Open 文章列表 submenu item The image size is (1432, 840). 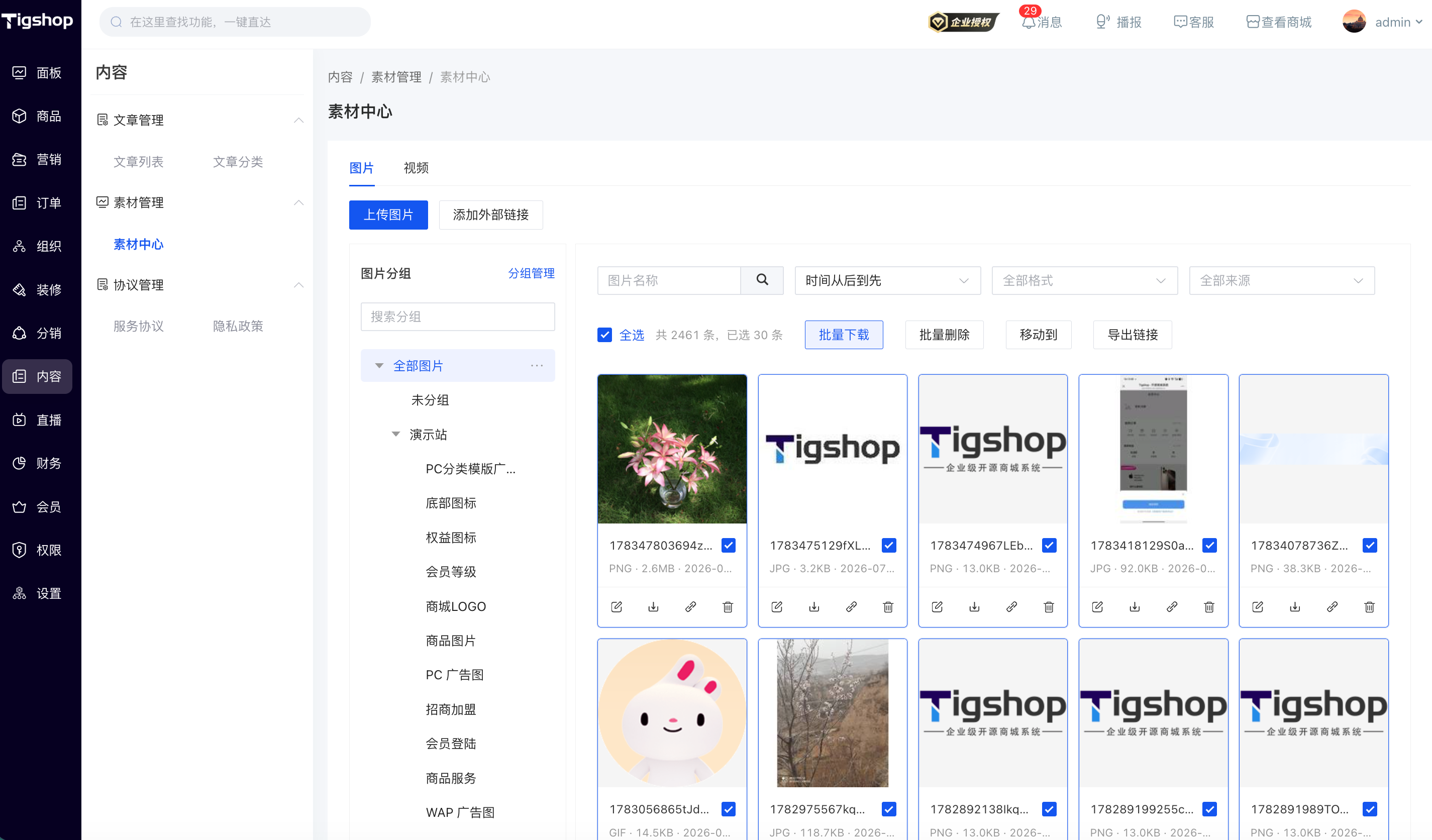[x=139, y=161]
